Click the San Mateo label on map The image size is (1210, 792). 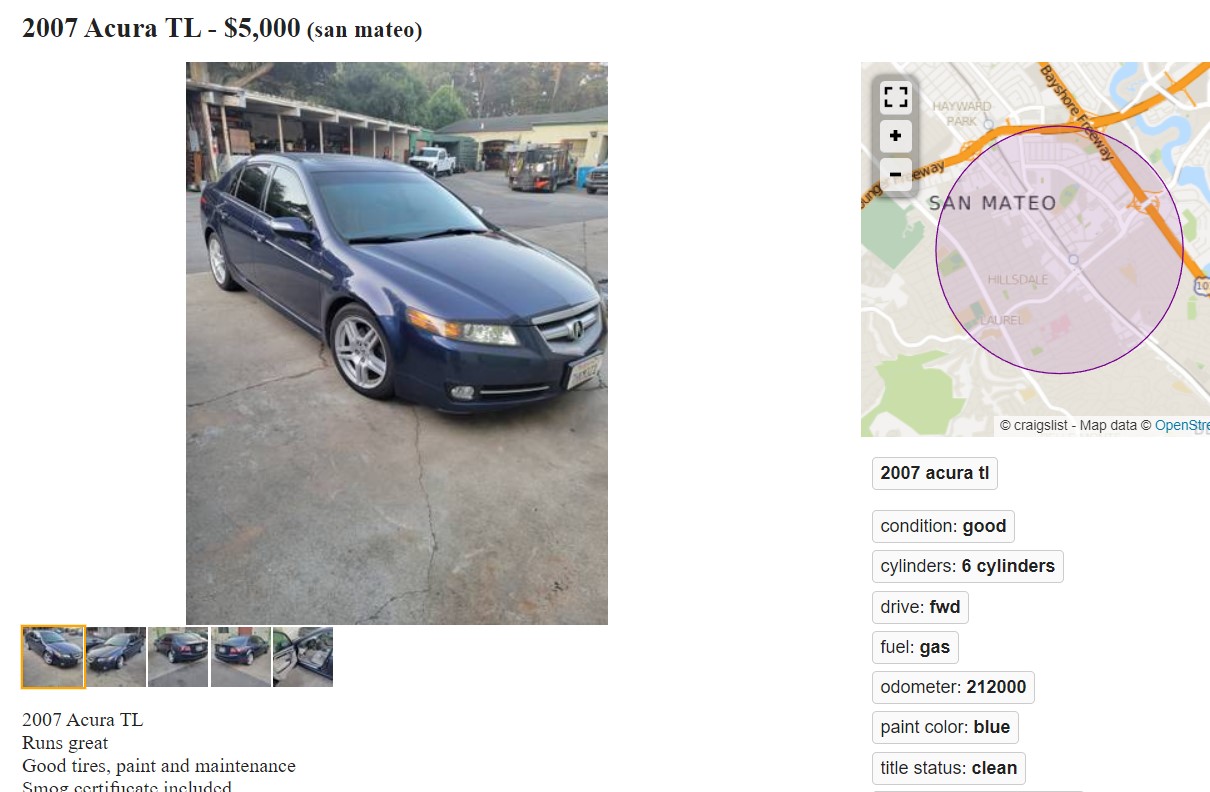pos(992,203)
